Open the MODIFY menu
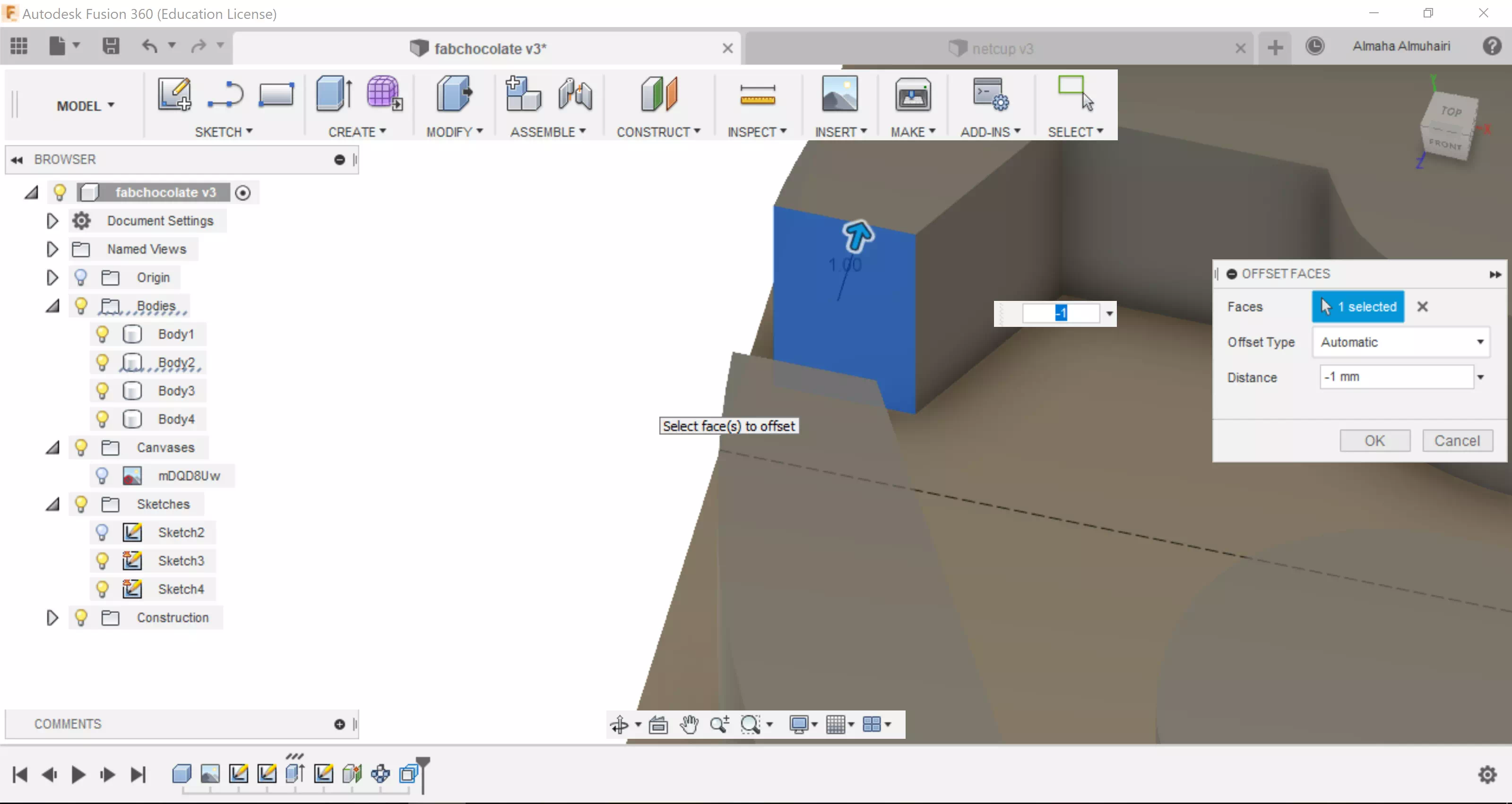Viewport: 1512px width, 804px height. point(454,132)
